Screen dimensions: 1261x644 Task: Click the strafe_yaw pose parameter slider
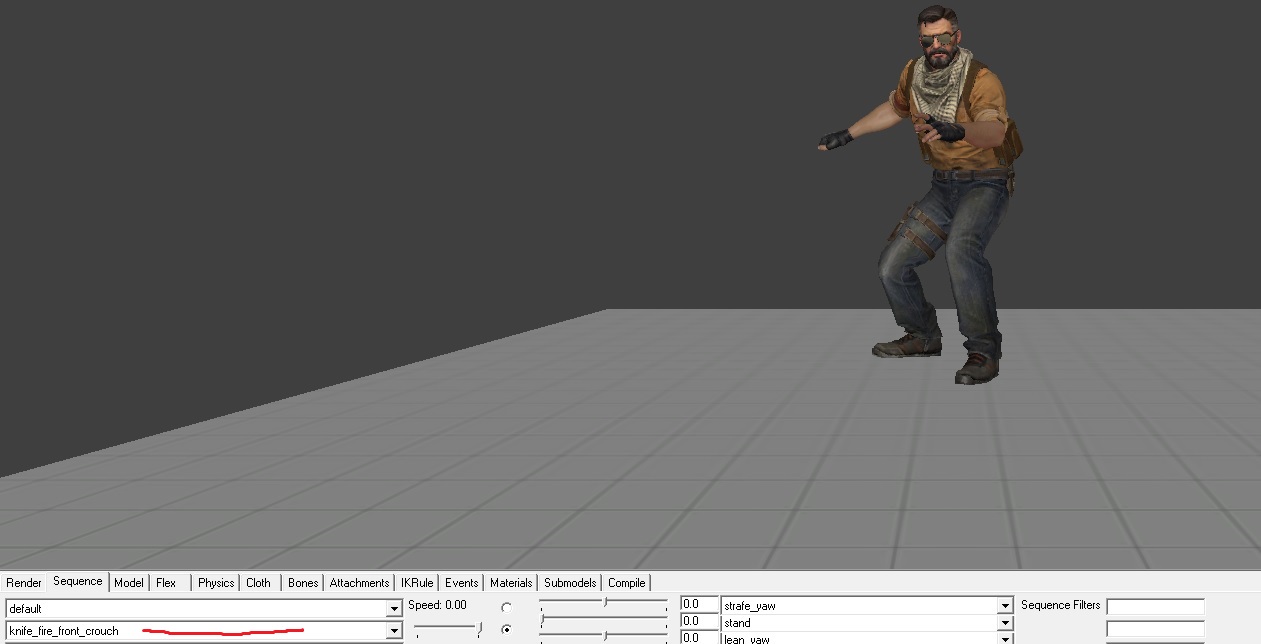point(603,604)
